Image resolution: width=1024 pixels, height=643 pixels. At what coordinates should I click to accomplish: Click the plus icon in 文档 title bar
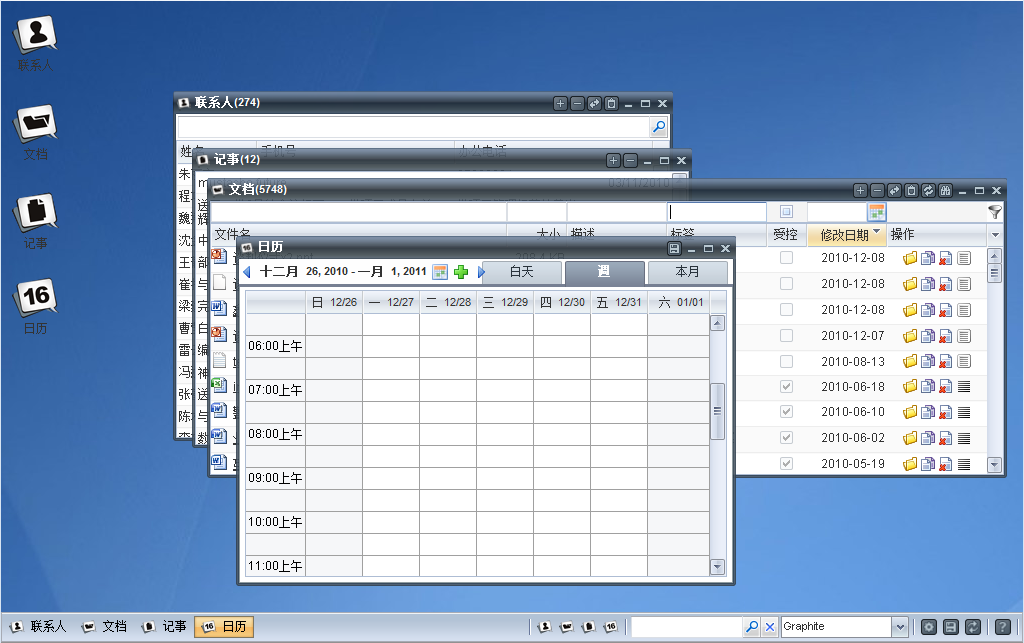click(x=860, y=190)
